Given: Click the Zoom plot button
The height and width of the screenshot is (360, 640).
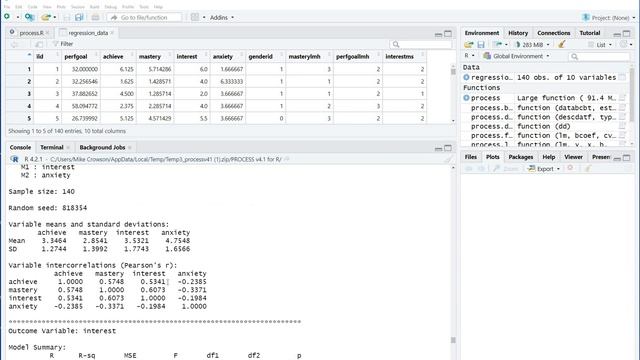Looking at the screenshot, I should click(505, 169).
